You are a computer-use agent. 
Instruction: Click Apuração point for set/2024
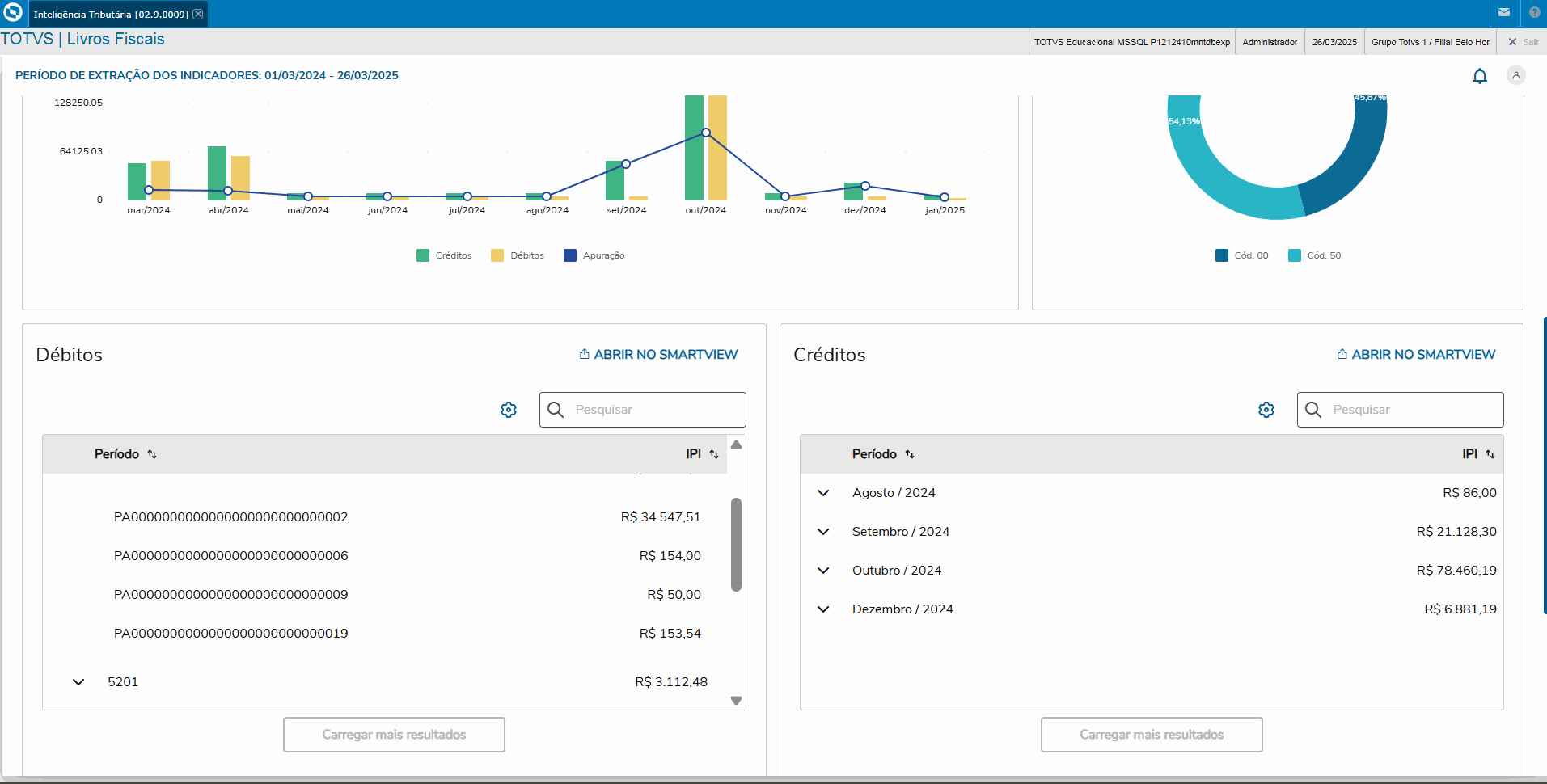click(626, 164)
